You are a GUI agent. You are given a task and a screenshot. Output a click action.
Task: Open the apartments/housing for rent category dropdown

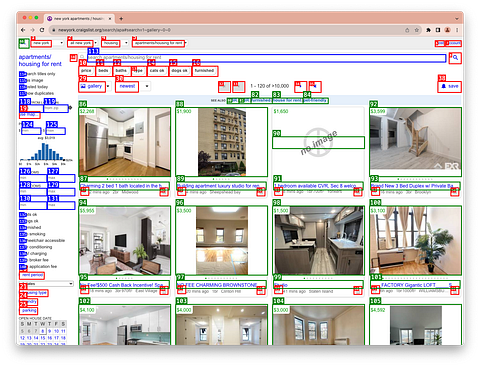pos(159,43)
